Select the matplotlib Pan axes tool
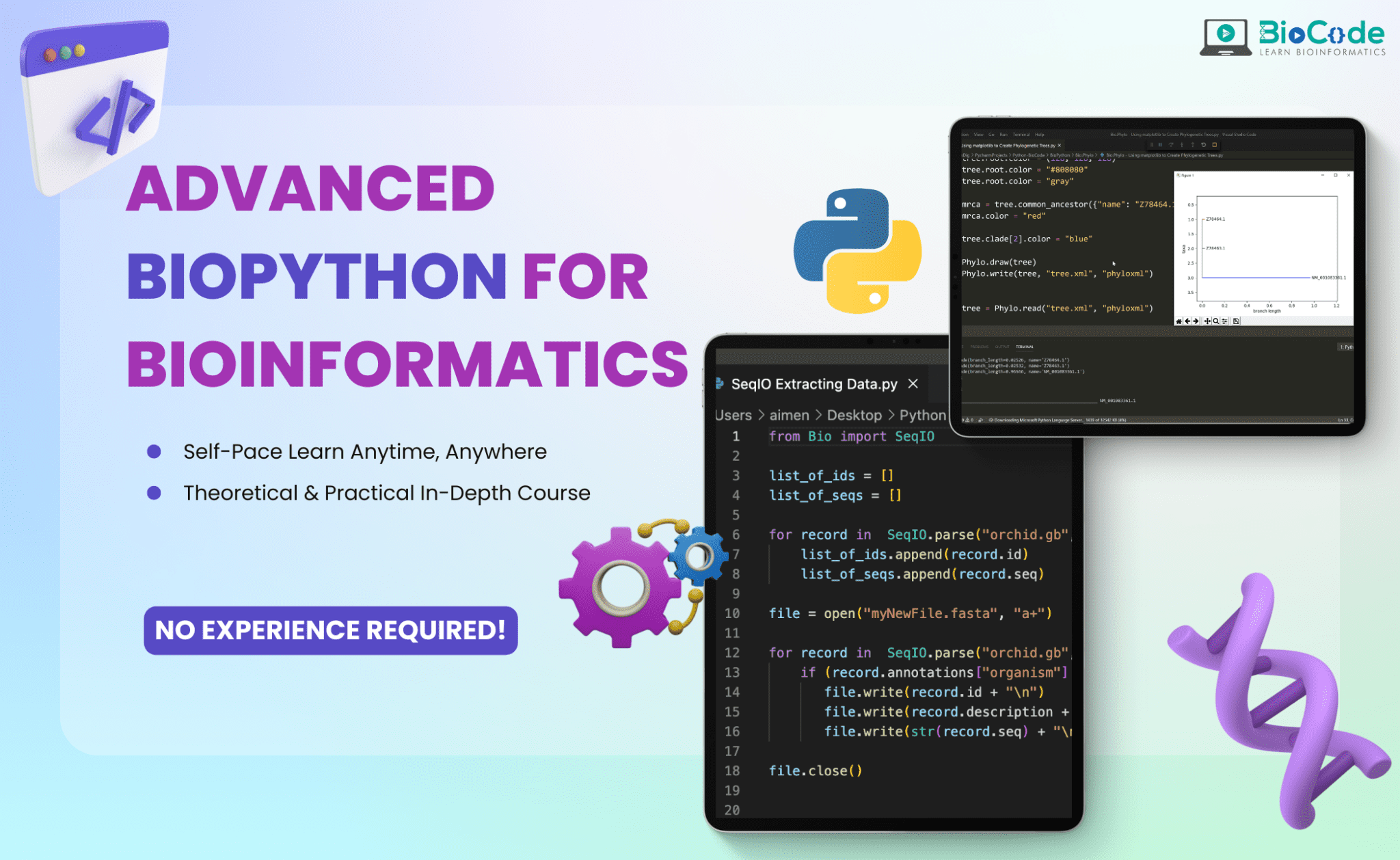Viewport: 1400px width, 860px height. [x=1207, y=321]
